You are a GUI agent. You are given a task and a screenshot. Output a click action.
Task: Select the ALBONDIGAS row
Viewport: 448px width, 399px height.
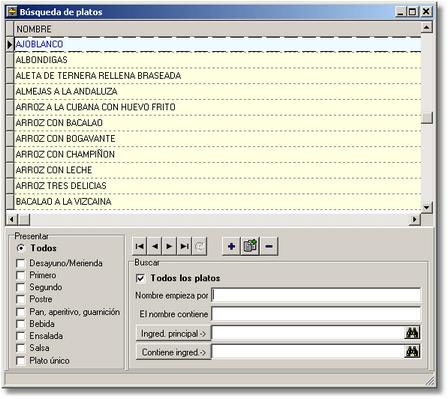[217, 60]
